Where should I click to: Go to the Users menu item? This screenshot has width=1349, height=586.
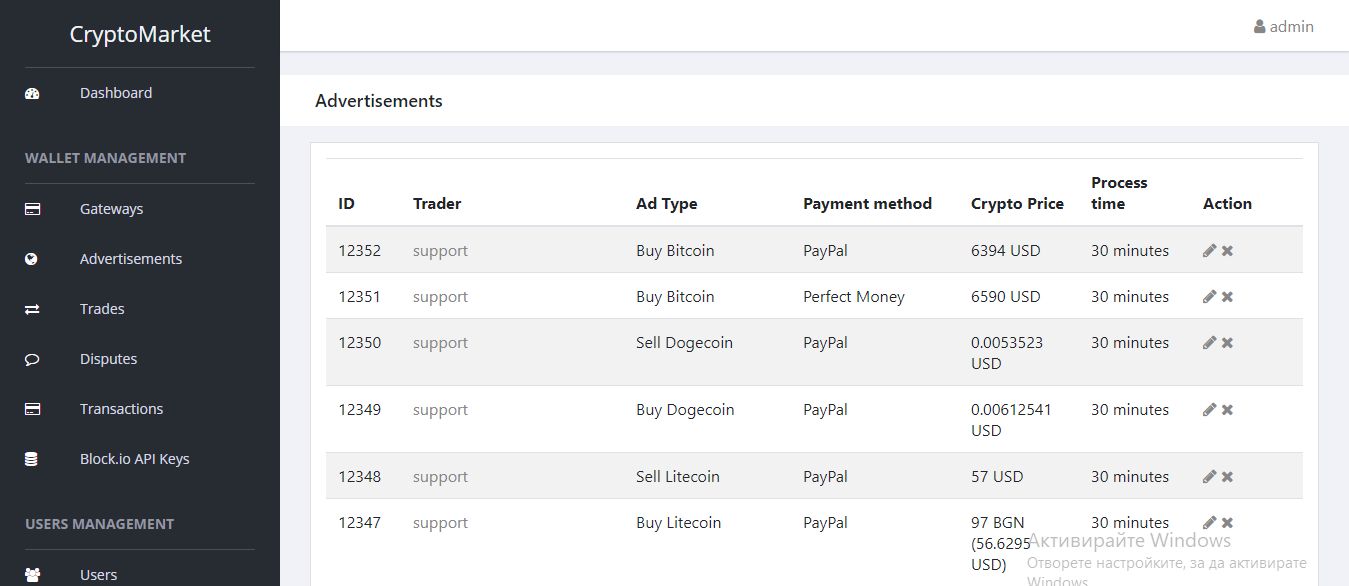point(98,575)
